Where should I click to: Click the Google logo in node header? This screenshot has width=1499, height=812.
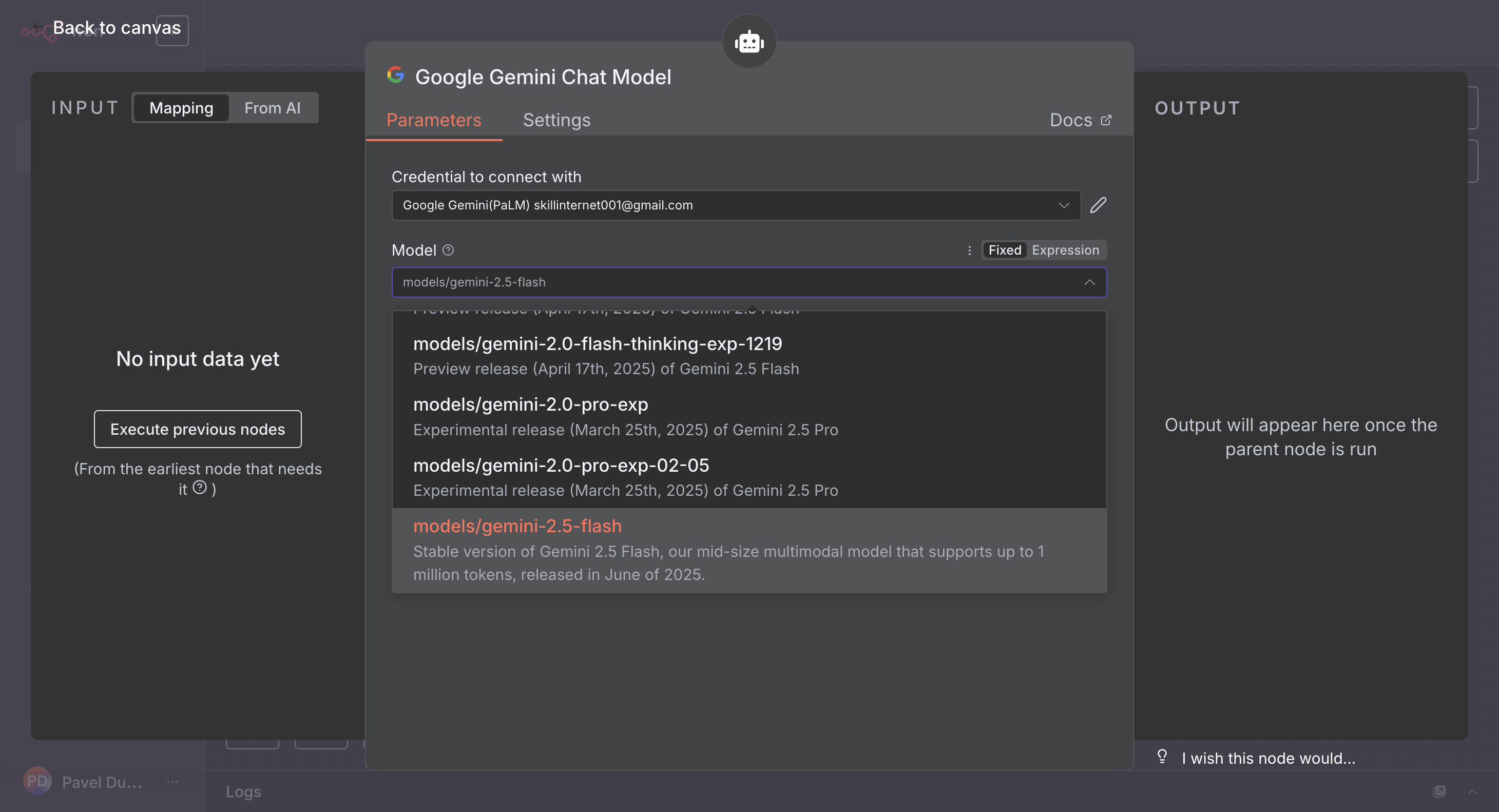(396, 75)
